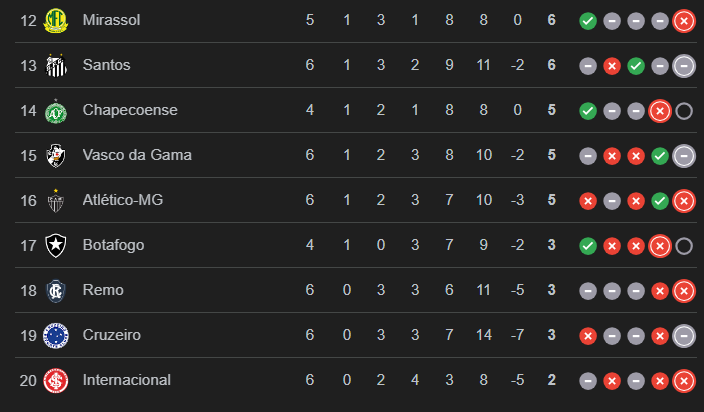The width and height of the screenshot is (704, 412).
Task: Click Mirassol's first green win indicator
Action: (x=588, y=20)
